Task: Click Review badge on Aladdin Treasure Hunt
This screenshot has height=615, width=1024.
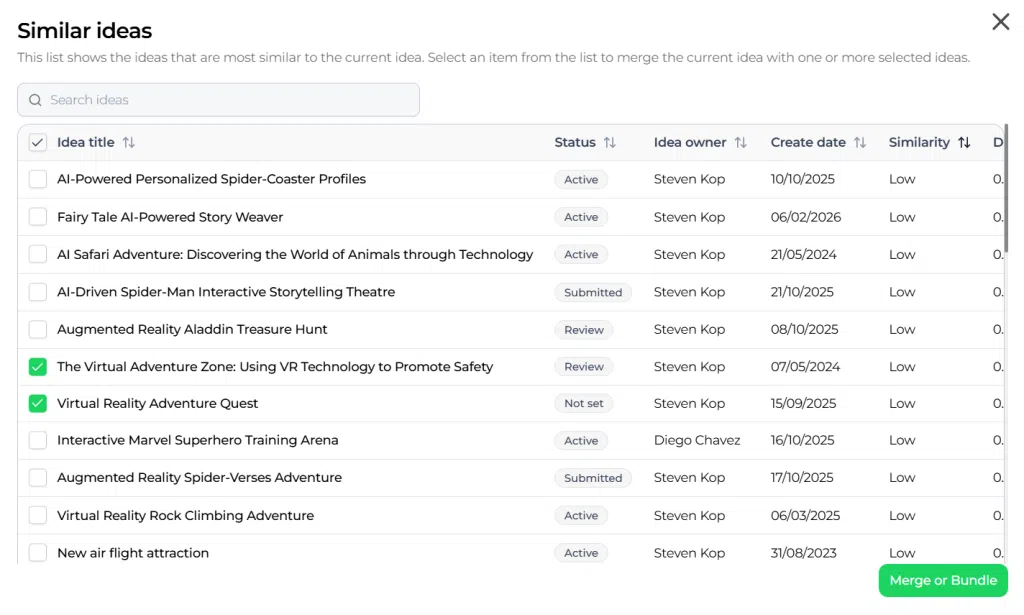Action: [x=584, y=330]
